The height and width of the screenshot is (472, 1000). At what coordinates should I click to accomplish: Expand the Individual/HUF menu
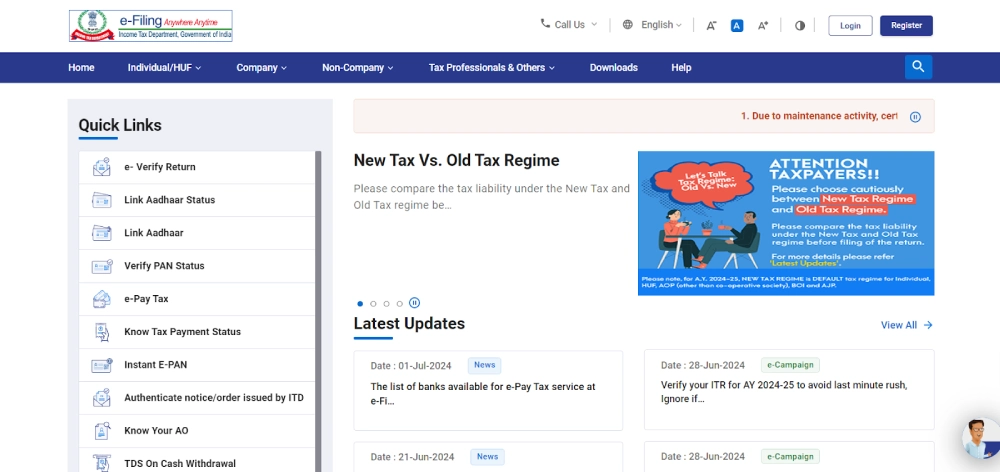pos(165,68)
